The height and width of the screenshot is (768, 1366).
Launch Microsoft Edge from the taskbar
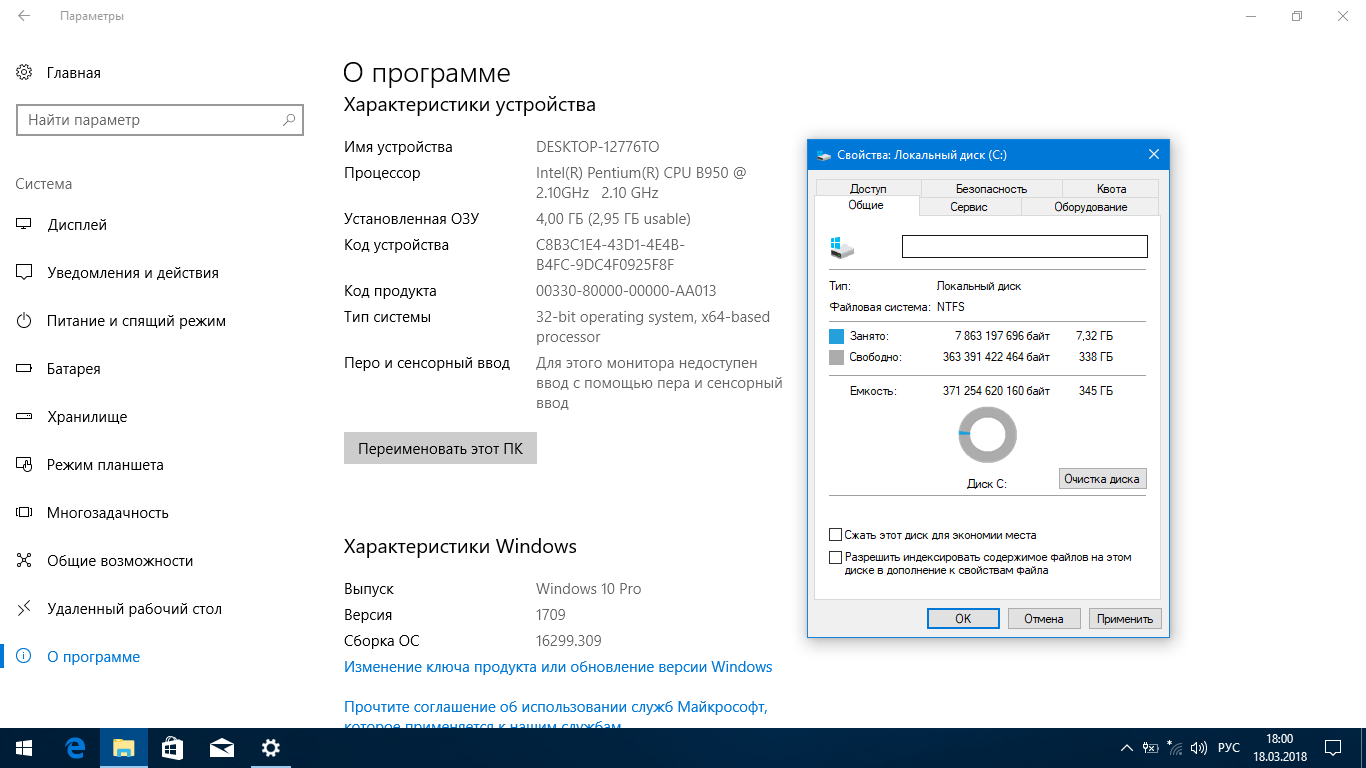pyautogui.click(x=74, y=748)
